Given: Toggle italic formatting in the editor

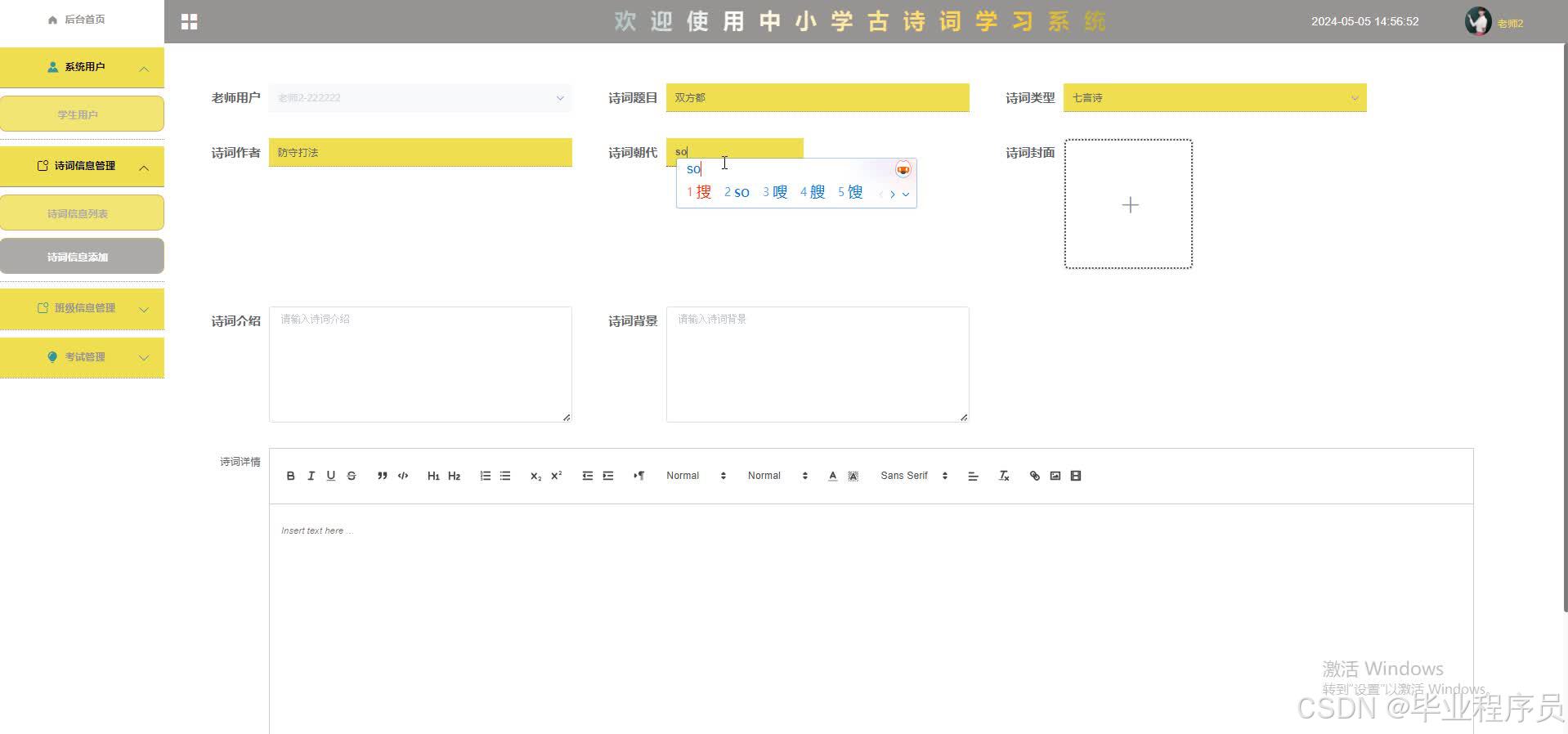Looking at the screenshot, I should point(311,476).
